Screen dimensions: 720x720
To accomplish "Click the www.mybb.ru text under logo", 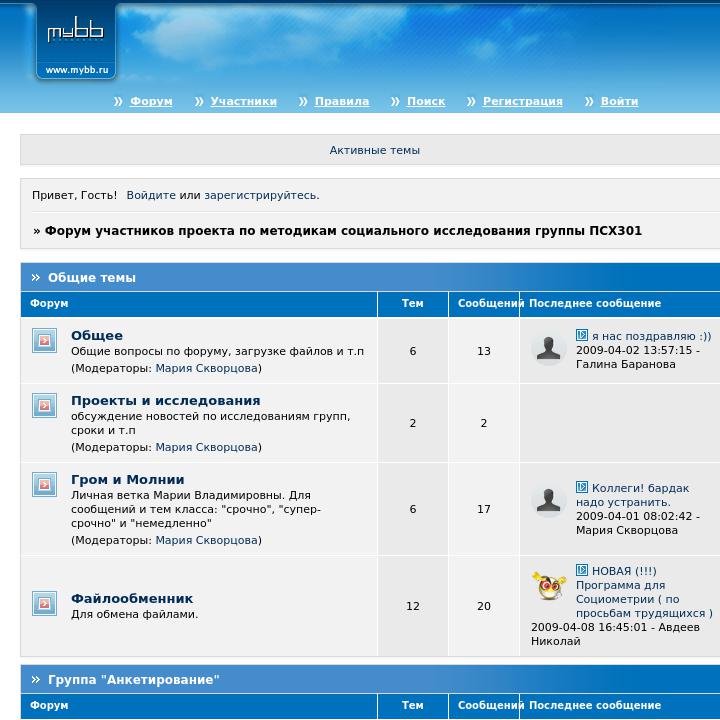I will point(77,70).
